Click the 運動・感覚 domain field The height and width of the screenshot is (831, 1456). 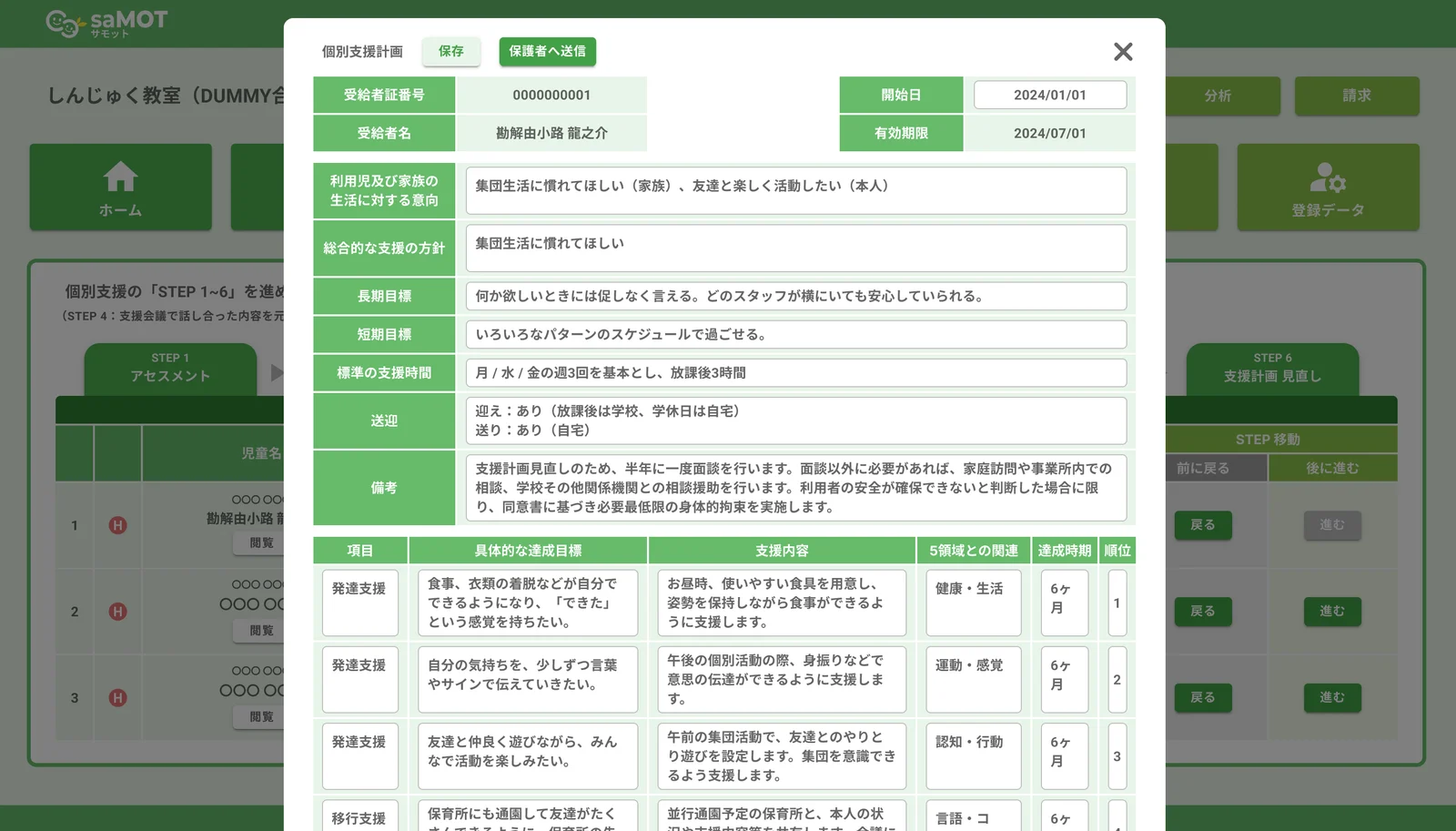click(974, 679)
